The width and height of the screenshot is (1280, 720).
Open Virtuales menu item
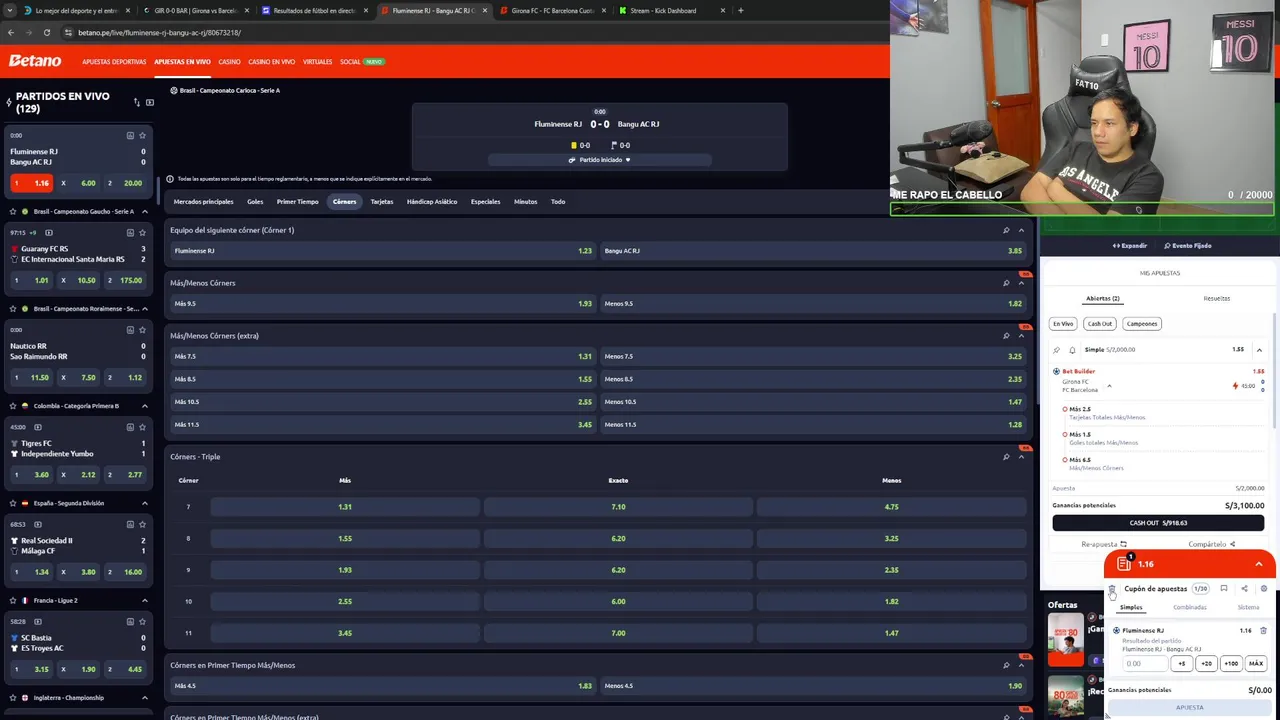[x=317, y=62]
